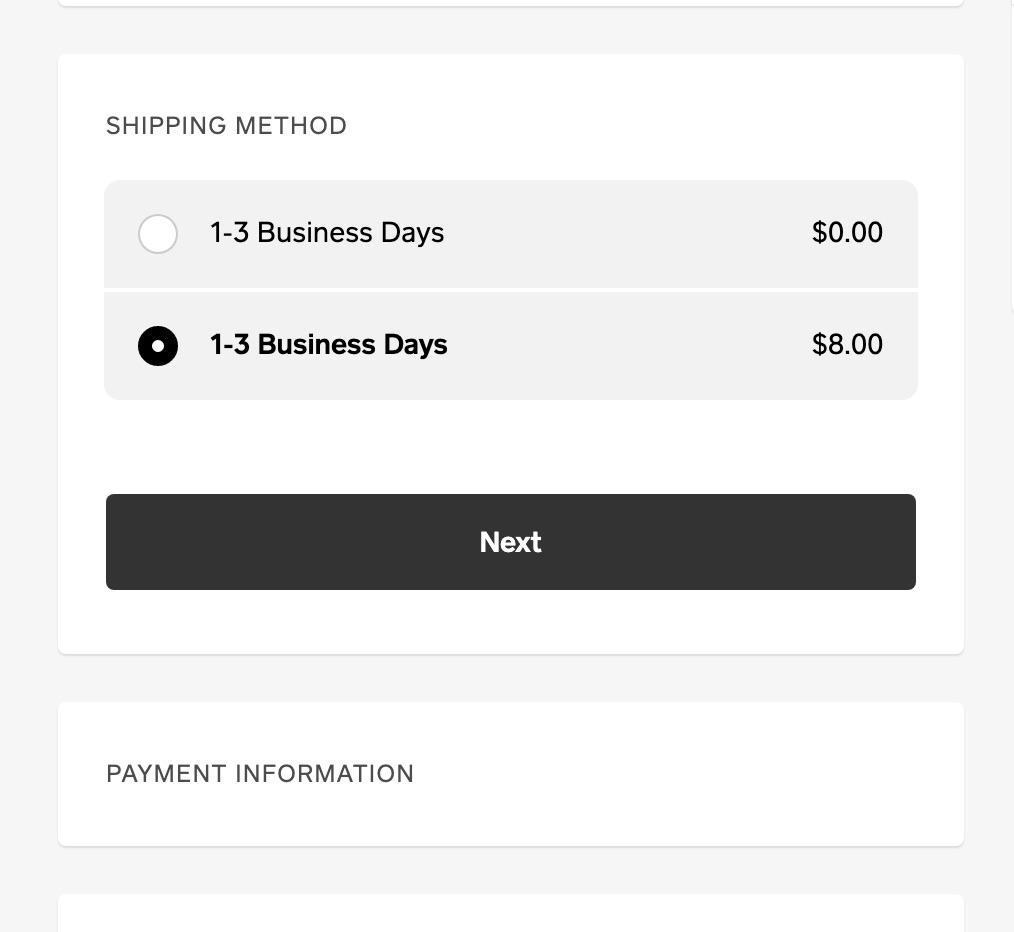Click the PAYMENT INFORMATION section header
The height and width of the screenshot is (932, 1014).
(x=260, y=773)
